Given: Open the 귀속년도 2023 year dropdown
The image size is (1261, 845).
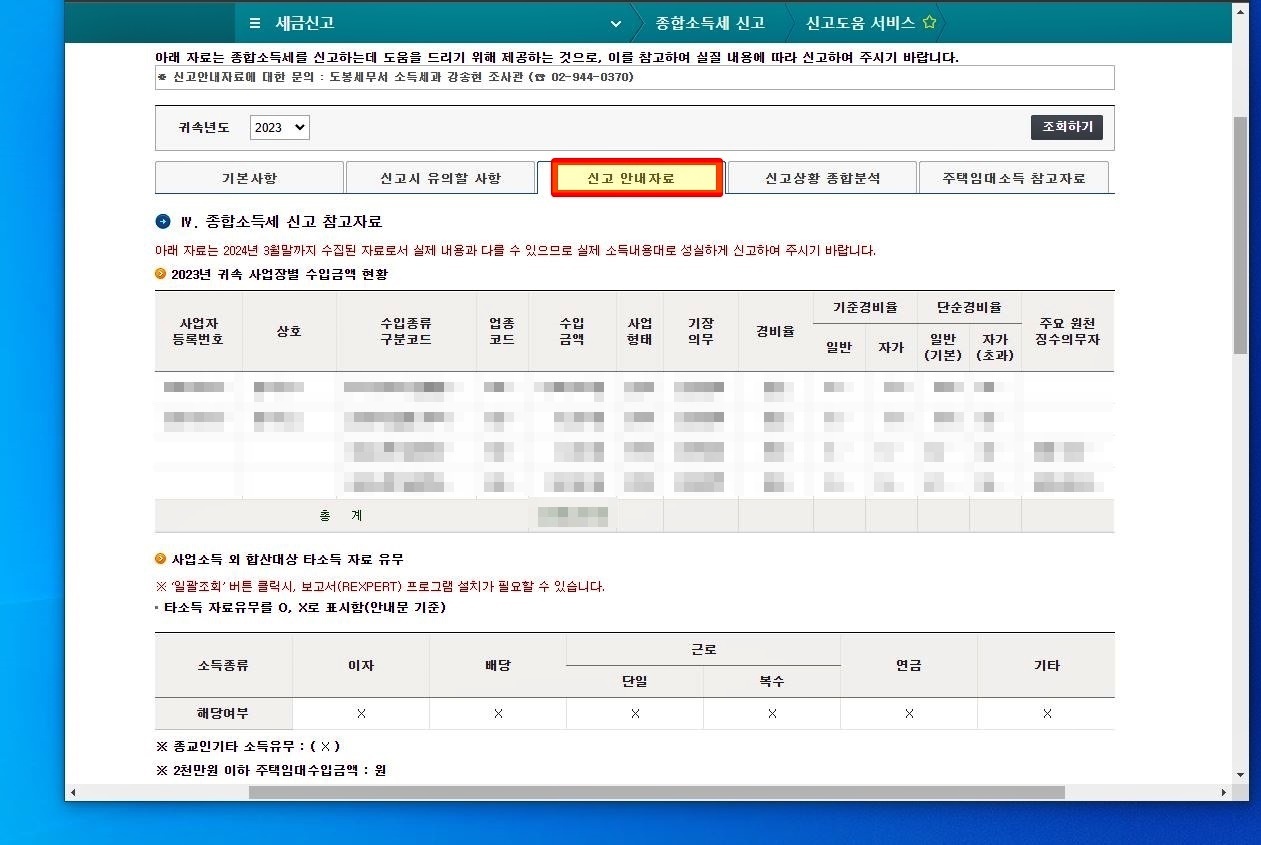Looking at the screenshot, I should coord(279,127).
